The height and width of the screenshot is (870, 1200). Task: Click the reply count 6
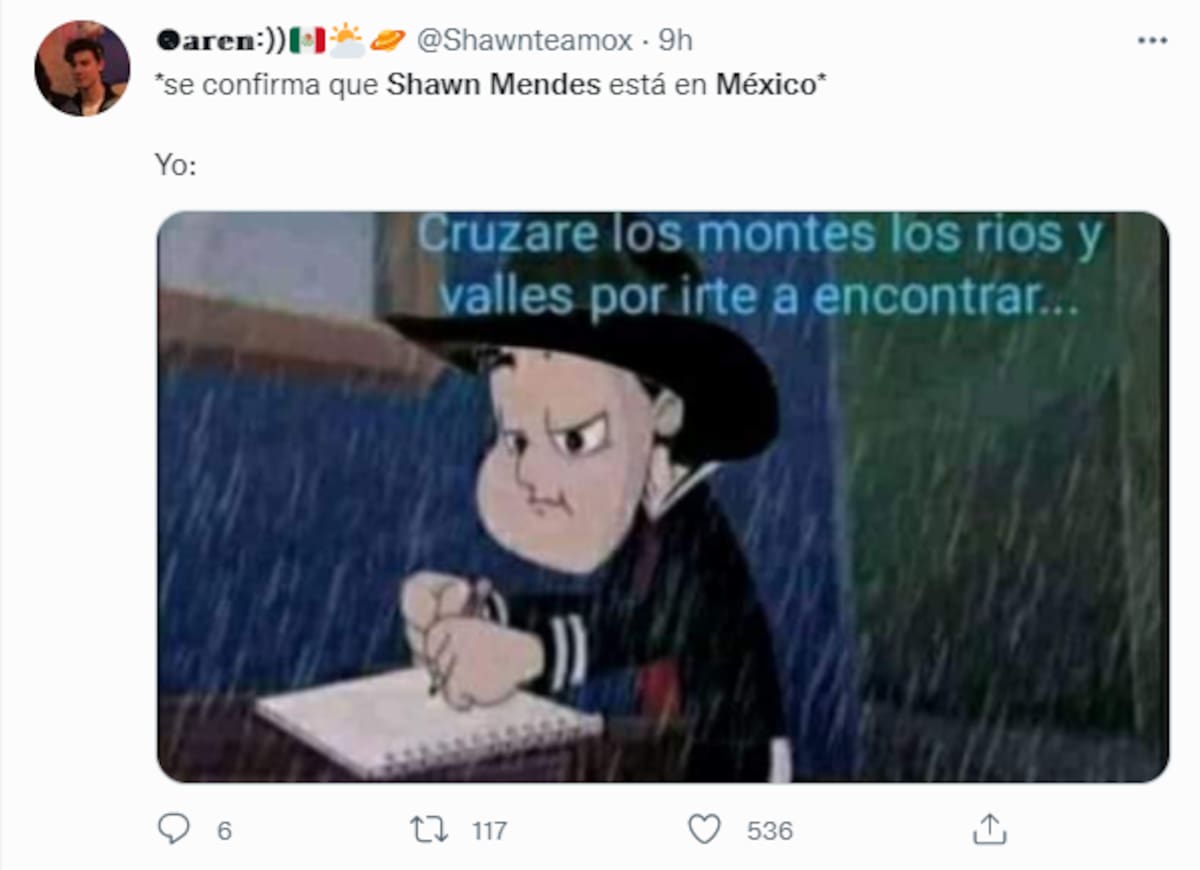pos(224,830)
